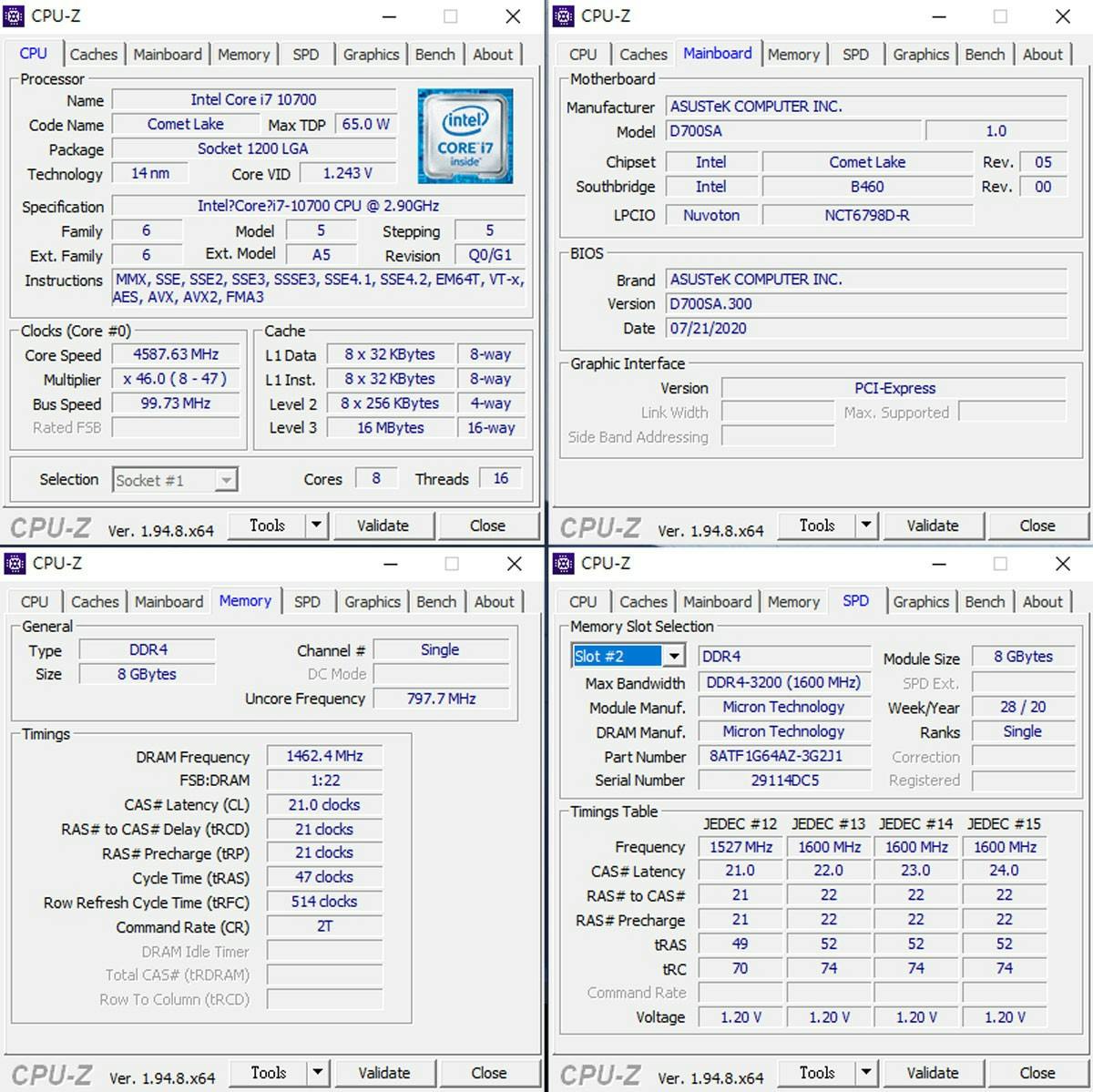Click Validate in the Mainboard window
The image size is (1093, 1092).
[933, 525]
